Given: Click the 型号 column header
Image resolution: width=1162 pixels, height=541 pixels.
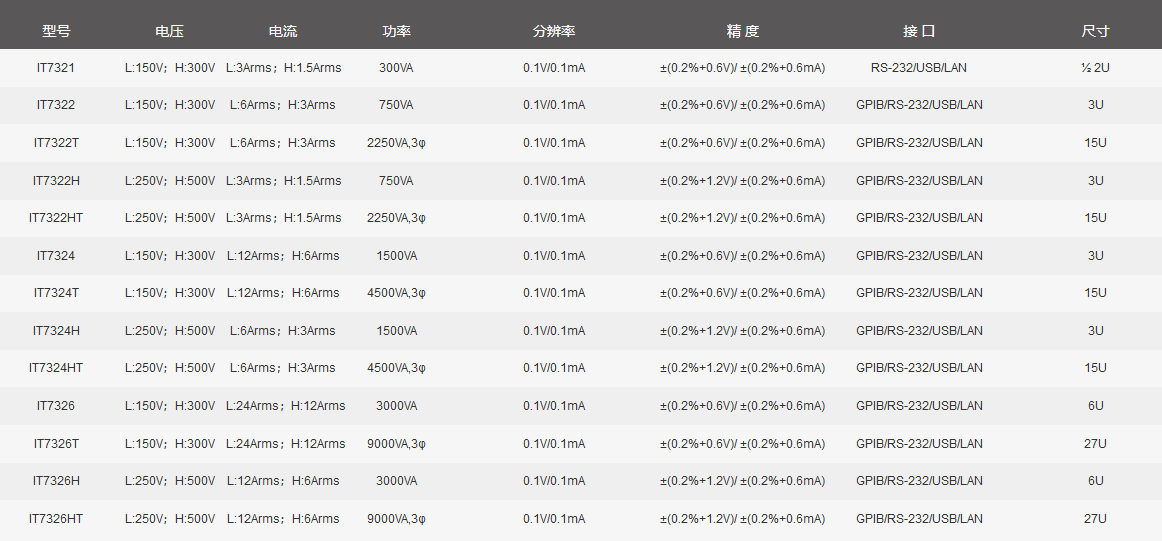Looking at the screenshot, I should tap(56, 31).
